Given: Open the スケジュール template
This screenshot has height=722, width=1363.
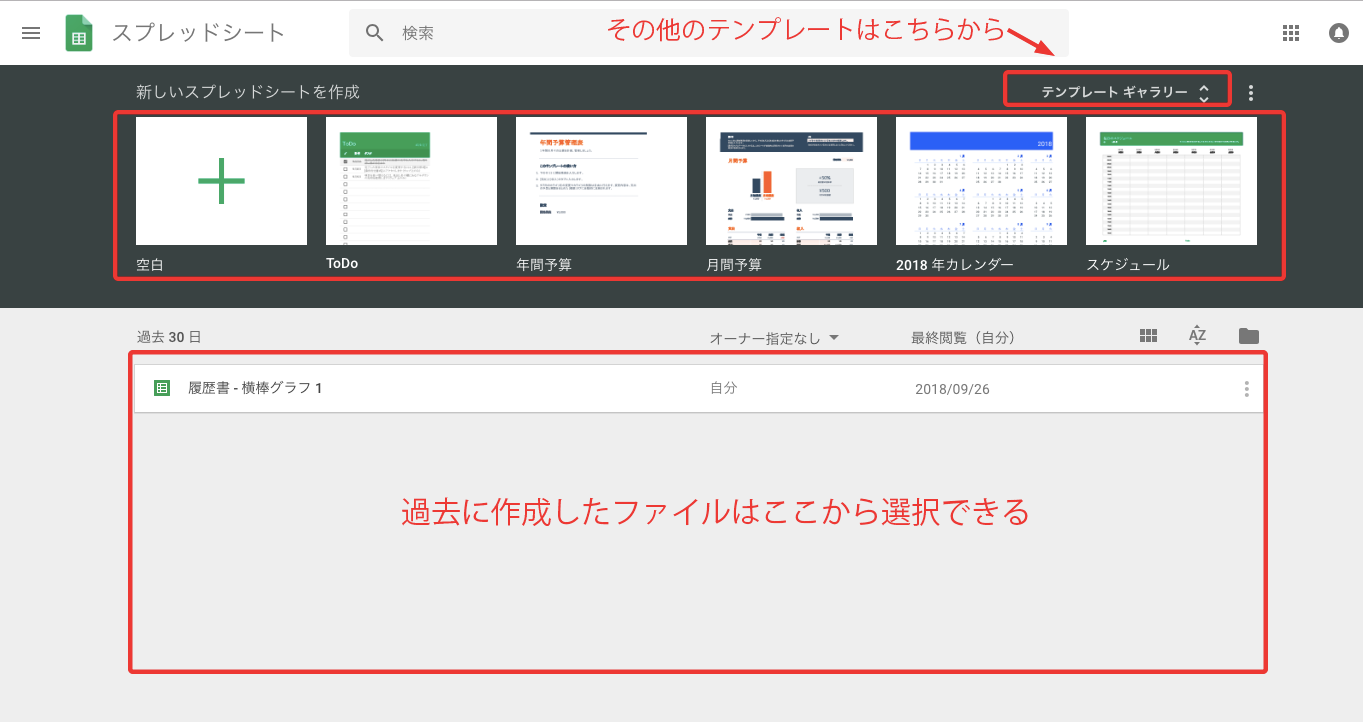Looking at the screenshot, I should (x=1171, y=181).
